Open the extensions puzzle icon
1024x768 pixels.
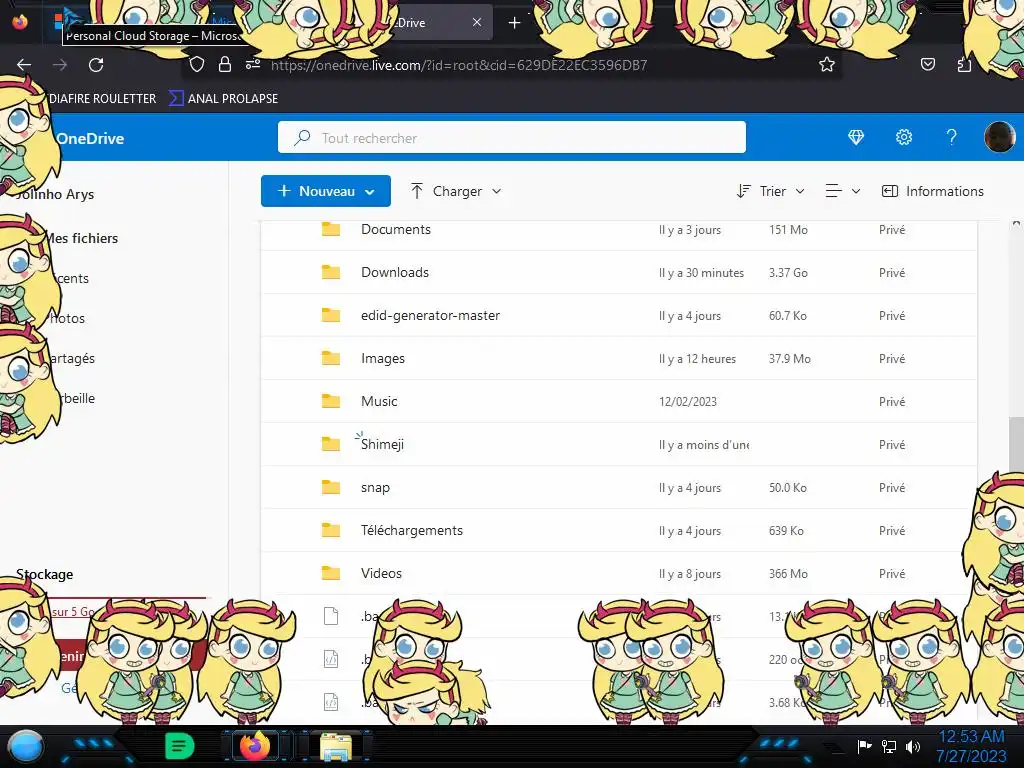[x=964, y=64]
